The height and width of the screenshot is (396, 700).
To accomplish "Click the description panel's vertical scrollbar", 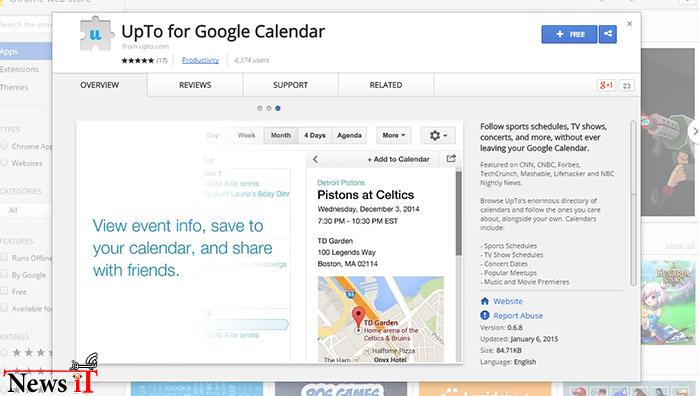I will (x=633, y=203).
